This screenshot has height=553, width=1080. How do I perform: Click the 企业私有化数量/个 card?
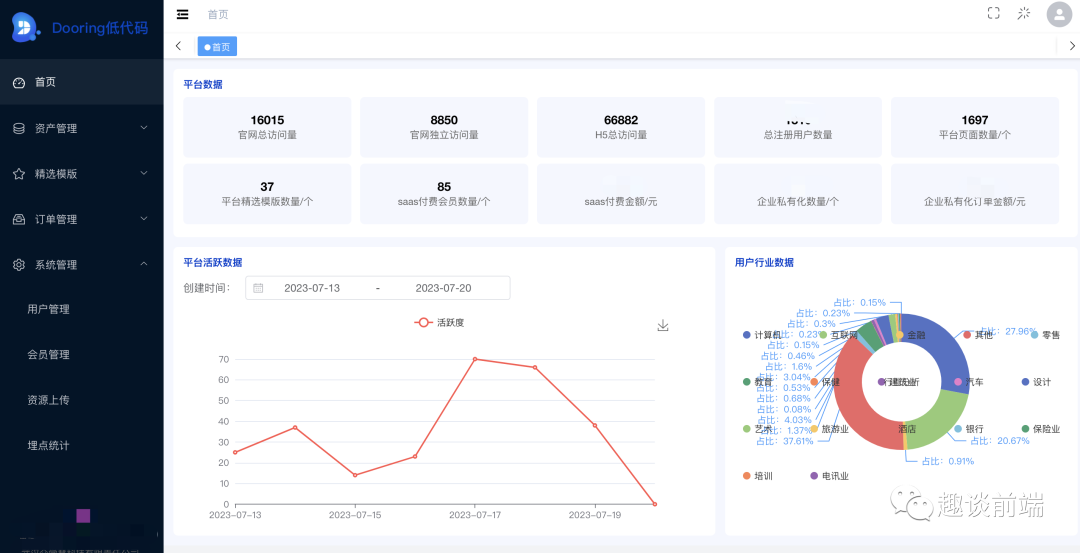(x=798, y=194)
